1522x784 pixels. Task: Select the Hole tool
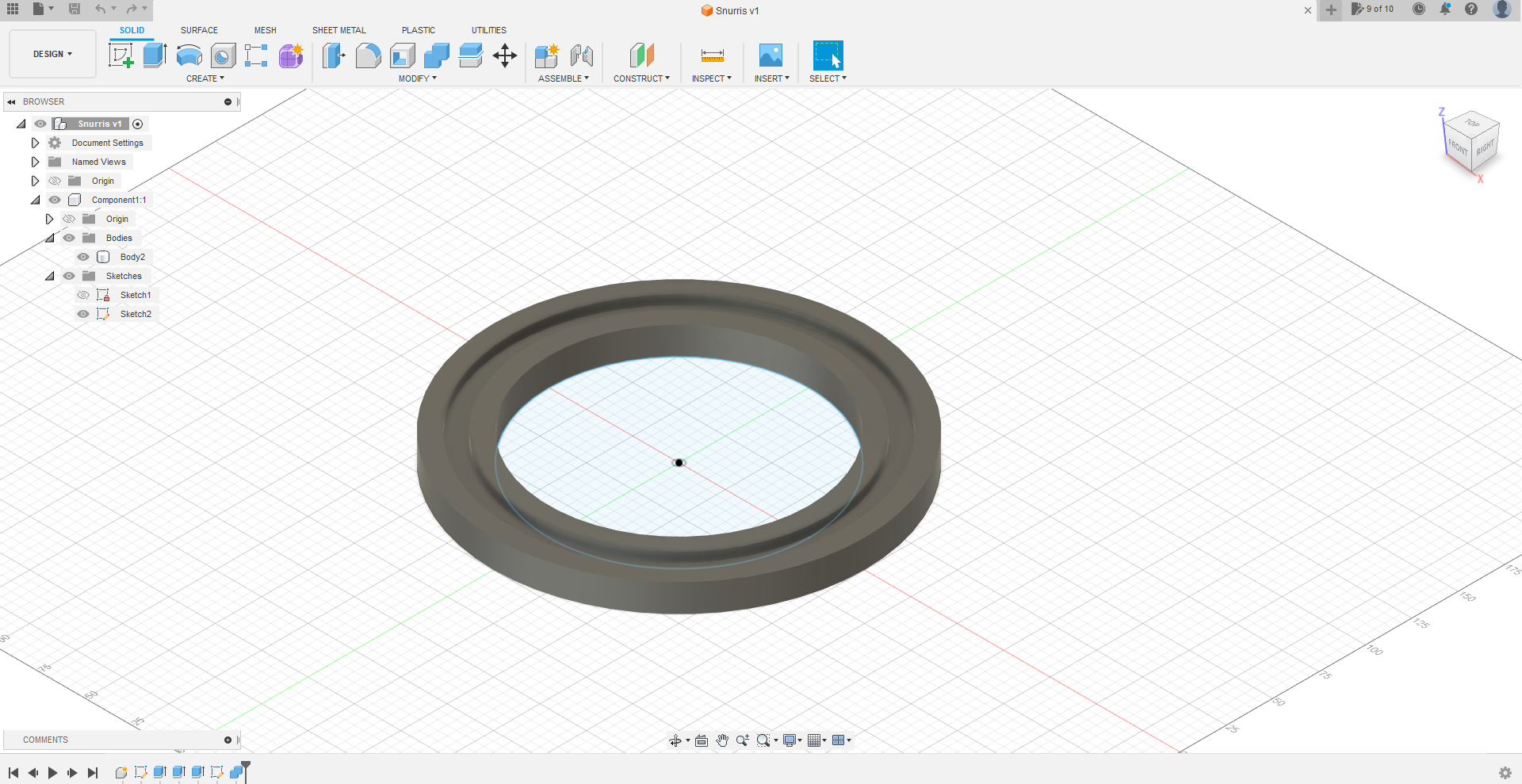[x=224, y=55]
